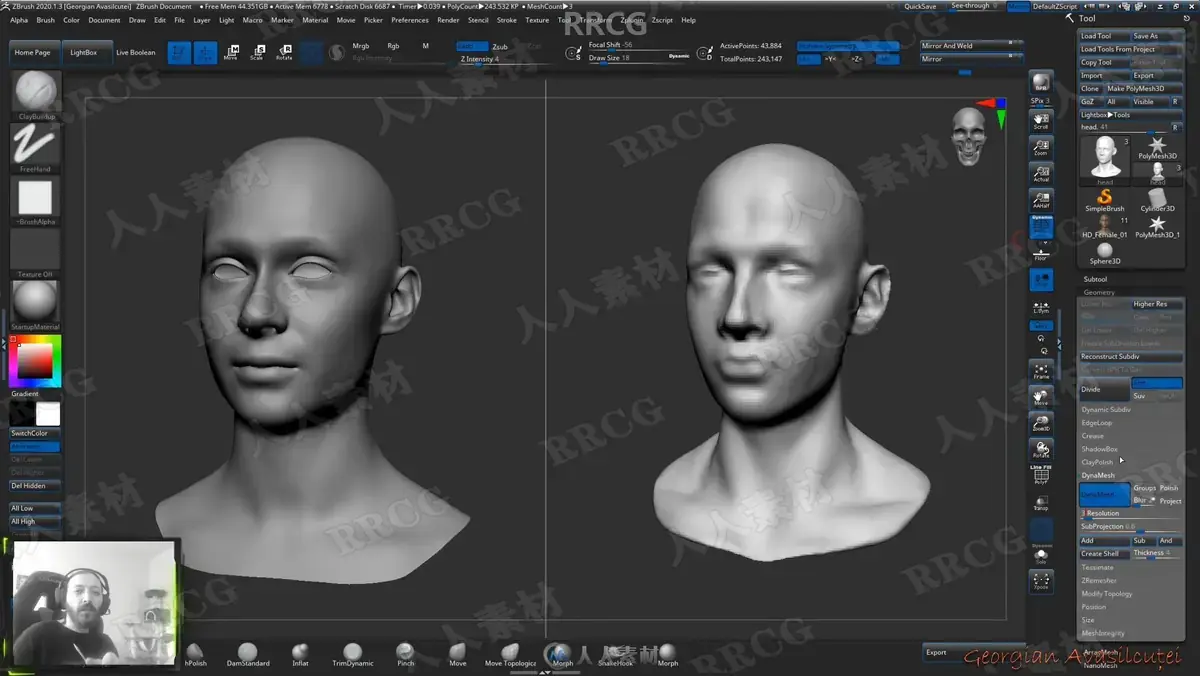Click the BPR render icon

(1041, 83)
